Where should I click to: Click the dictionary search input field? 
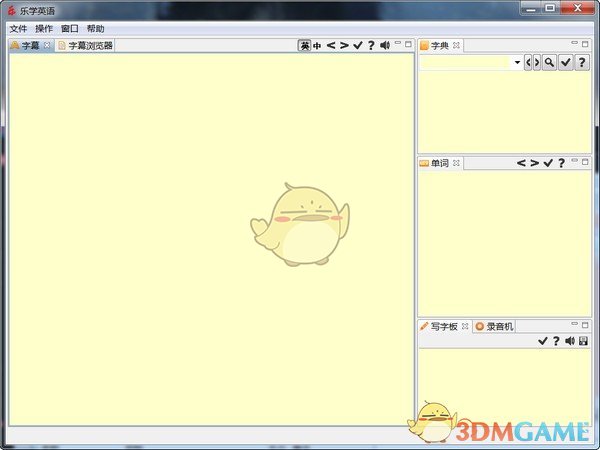point(465,63)
